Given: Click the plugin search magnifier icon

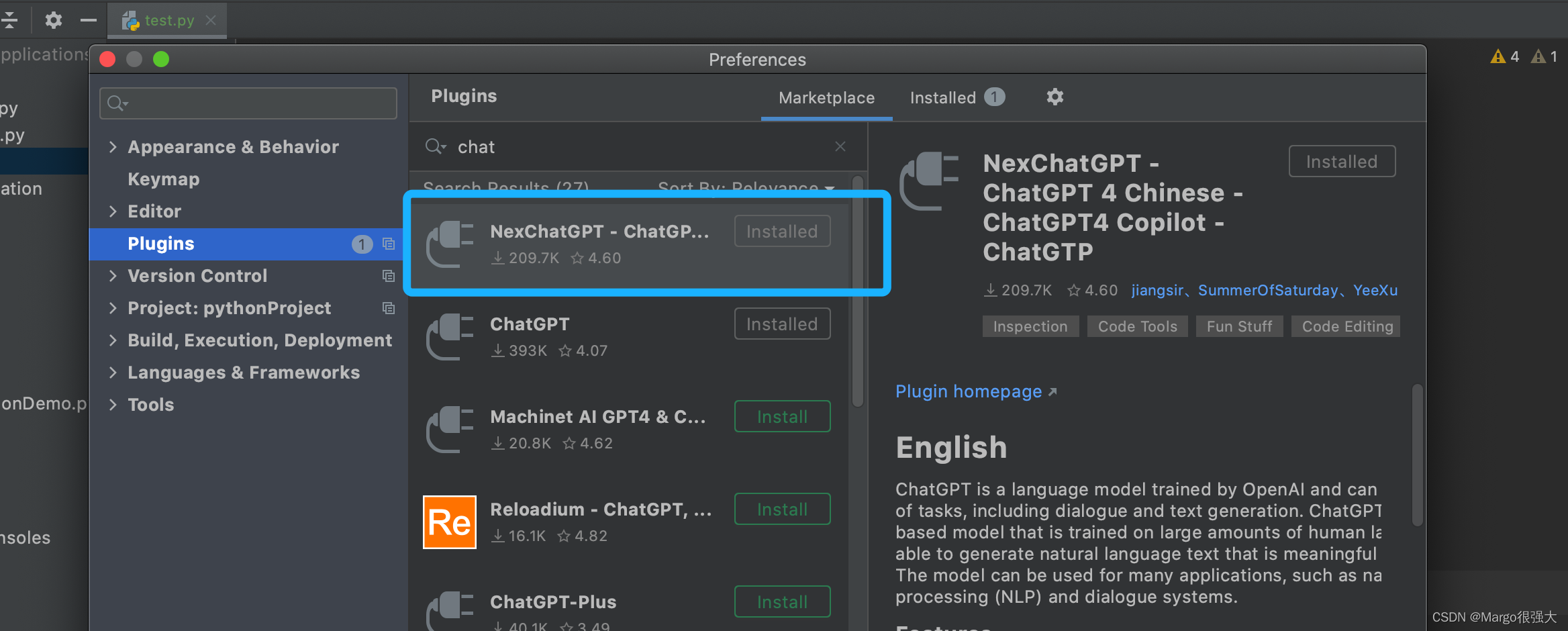Looking at the screenshot, I should click(x=435, y=146).
